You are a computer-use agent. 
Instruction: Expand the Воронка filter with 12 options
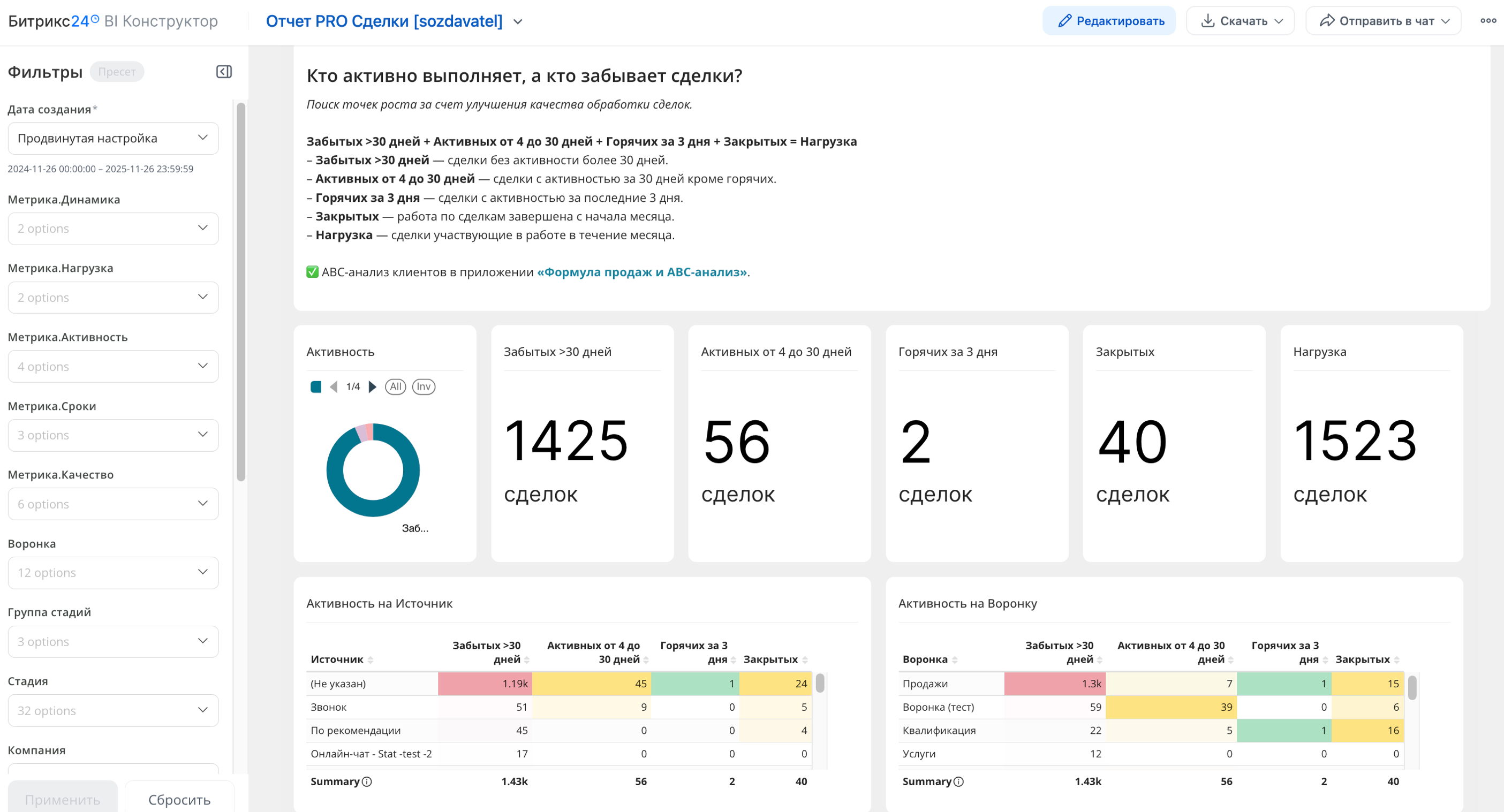click(x=114, y=573)
